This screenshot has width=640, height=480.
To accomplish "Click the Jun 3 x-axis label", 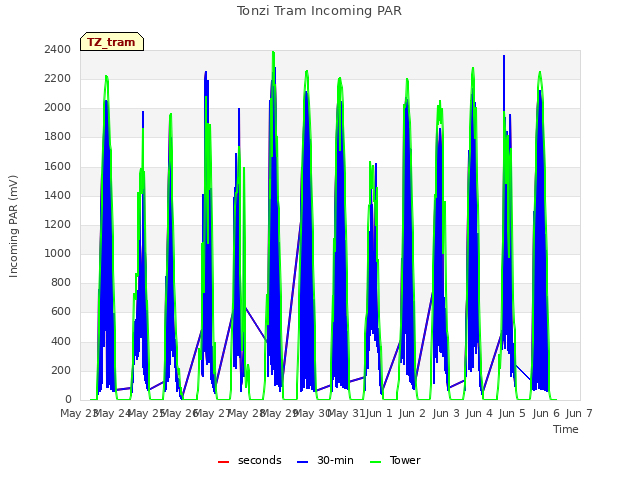I will 446,413.
